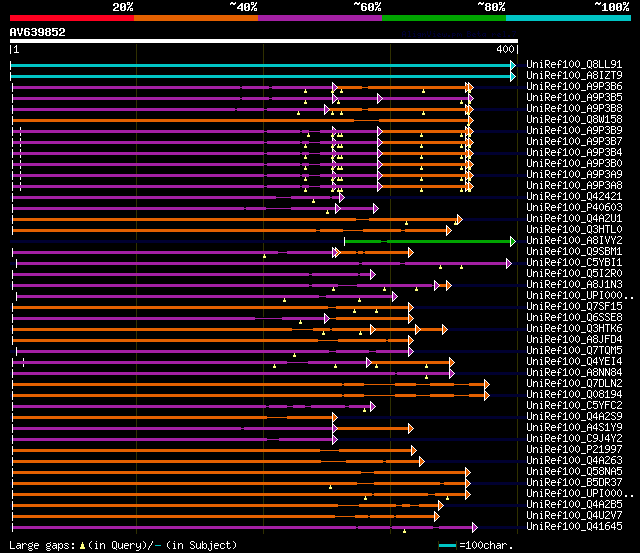This screenshot has height=553, width=640.
Task: Open UniRef100_A8NN84 entry
Action: [574, 373]
